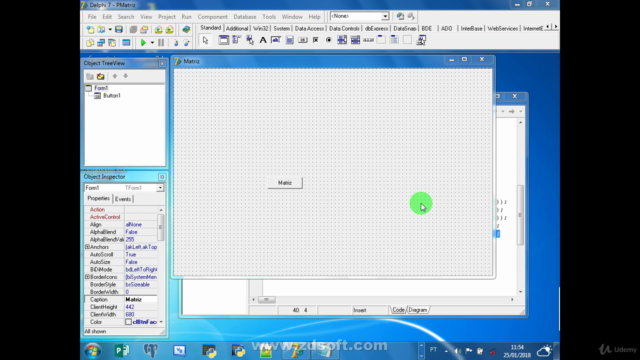
Task: Click the Step Over debug icon
Action: (x=187, y=42)
